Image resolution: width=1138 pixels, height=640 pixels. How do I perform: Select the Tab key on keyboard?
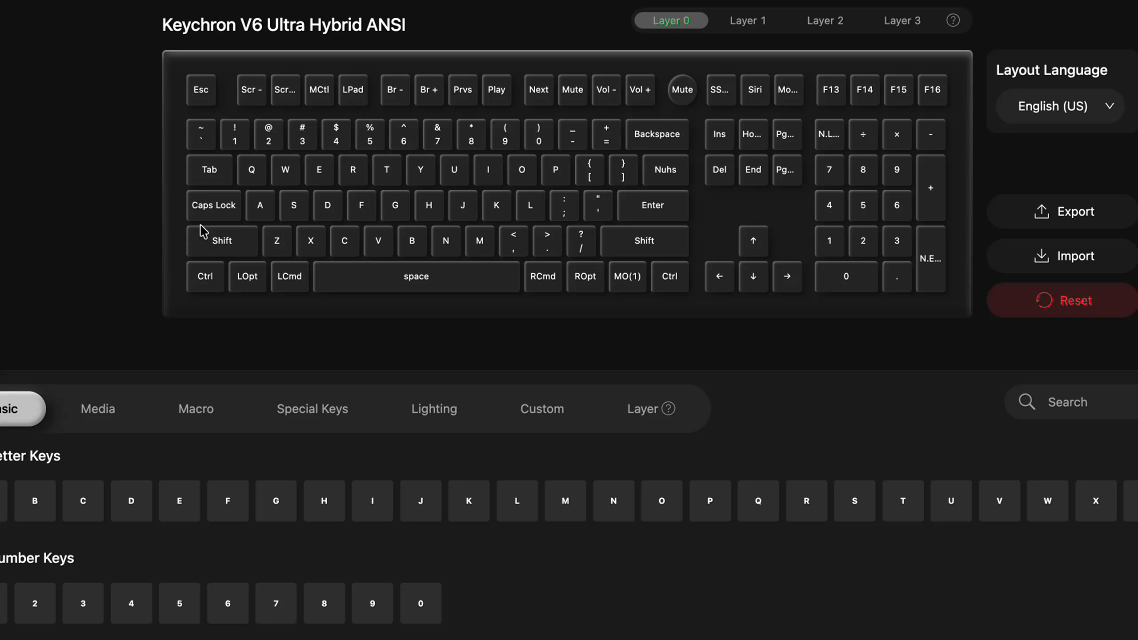tap(210, 170)
